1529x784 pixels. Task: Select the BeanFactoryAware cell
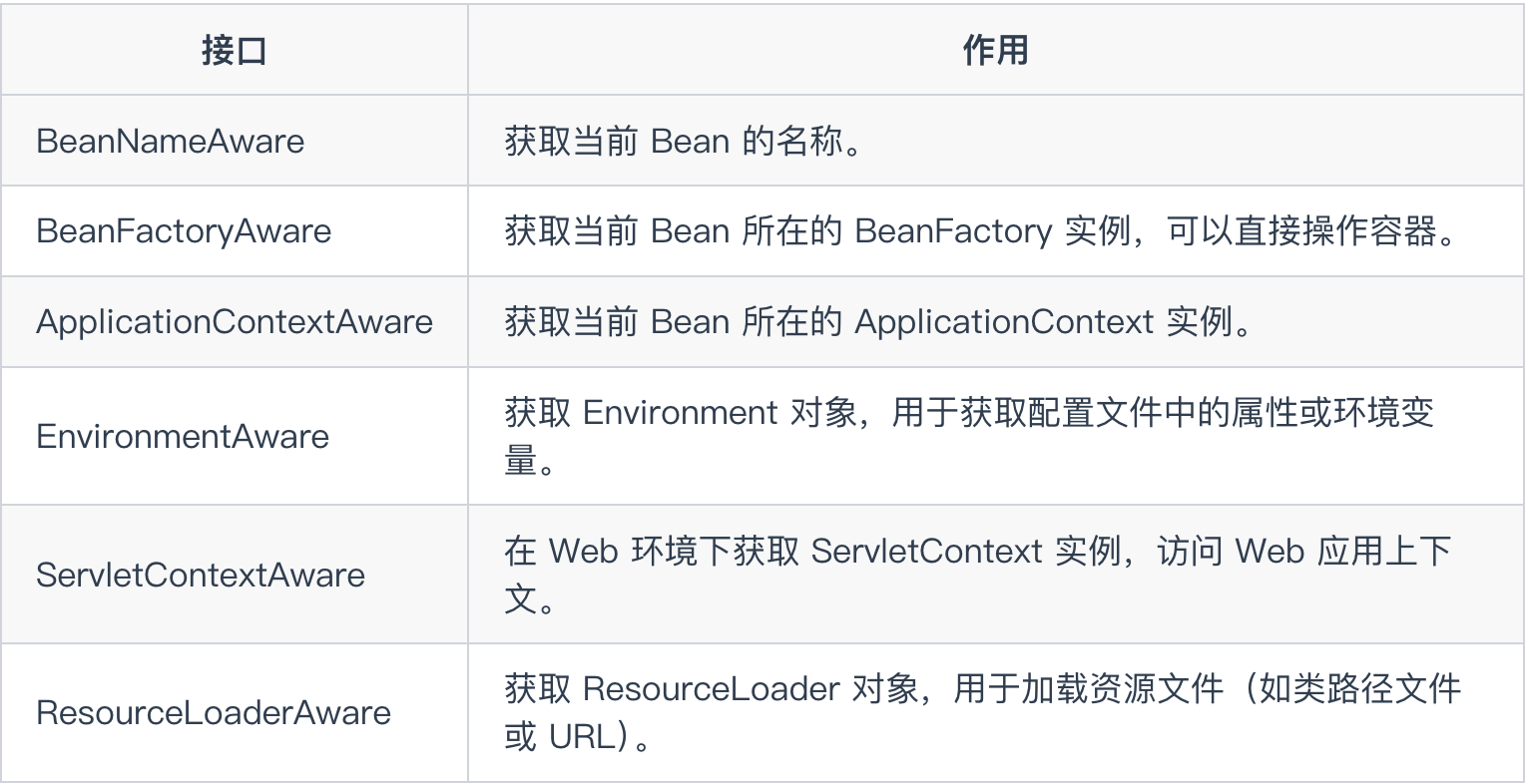pos(234,231)
